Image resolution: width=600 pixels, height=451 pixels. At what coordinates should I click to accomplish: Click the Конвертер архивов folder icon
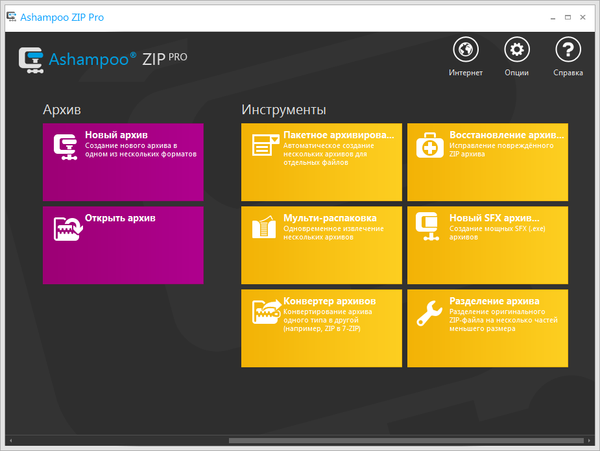pos(266,310)
